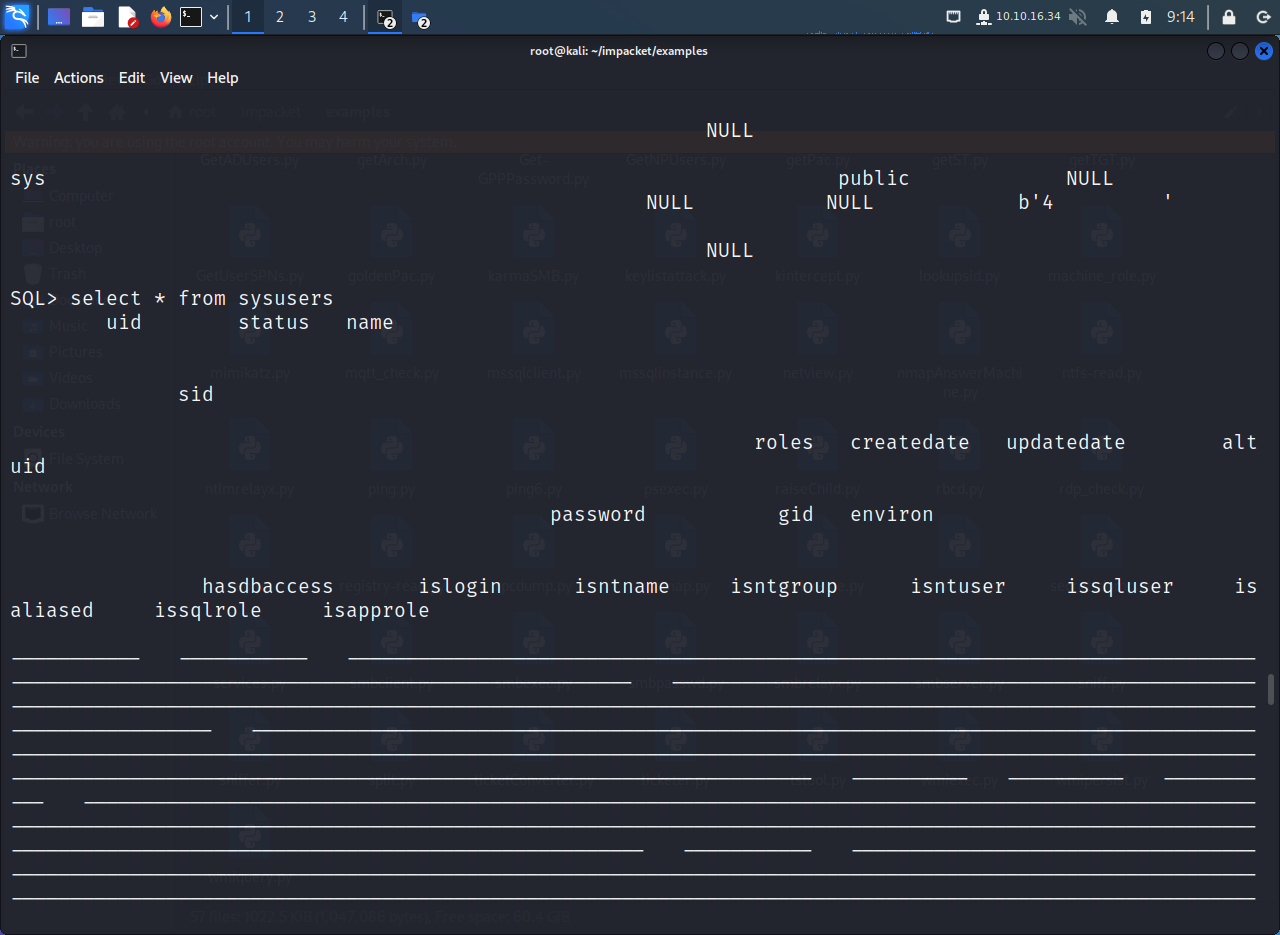Image resolution: width=1280 pixels, height=935 pixels.
Task: Click the 'SQL>' prompt text
Action: pos(34,298)
